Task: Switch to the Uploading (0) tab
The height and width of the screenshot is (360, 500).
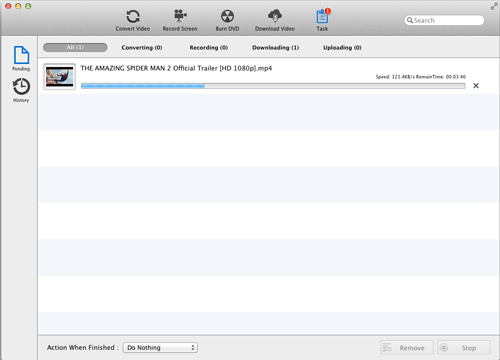Action: [x=342, y=48]
